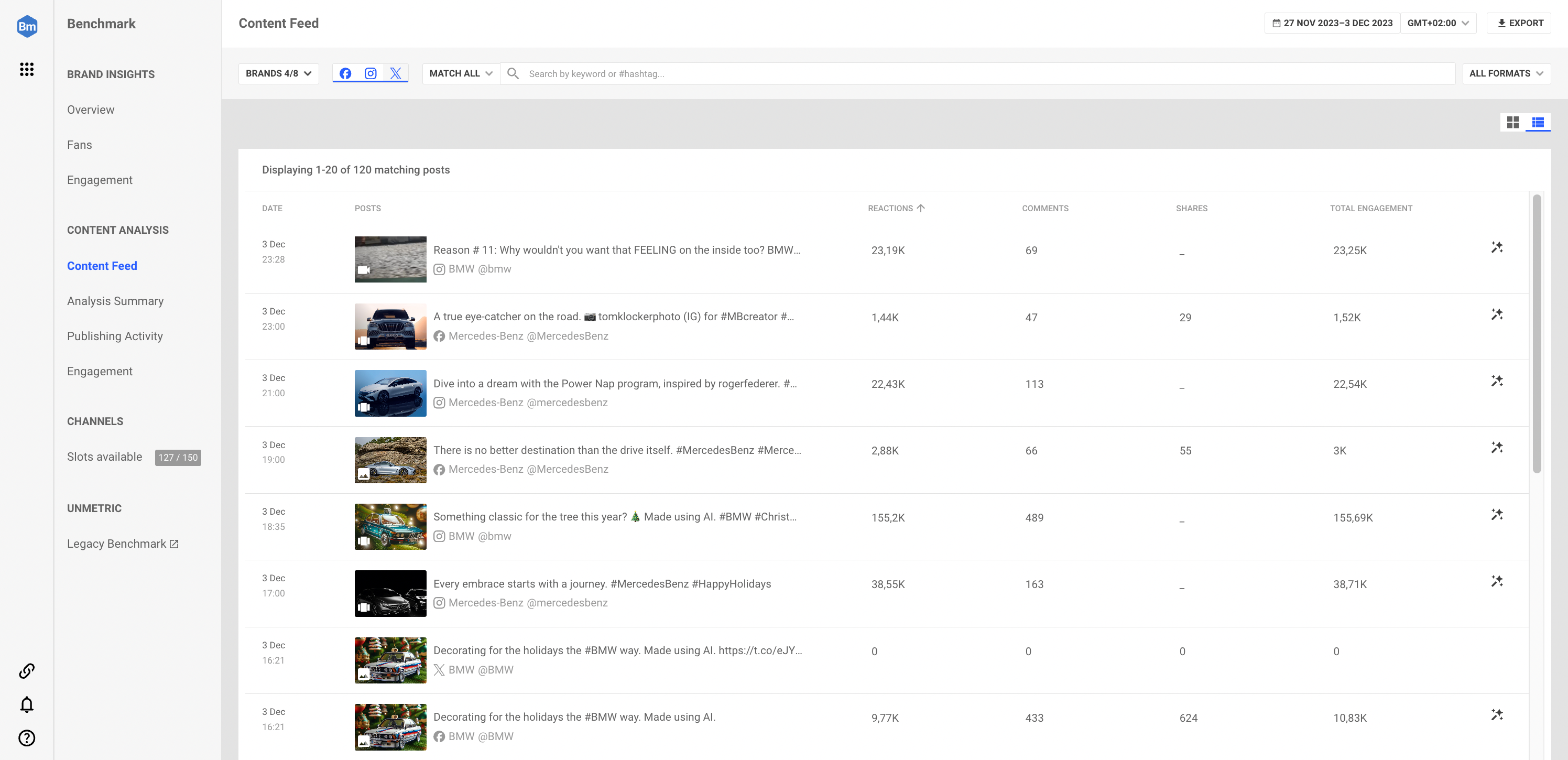
Task: Click 'BMW @bmw' under Reason # 11 post
Action: [480, 269]
